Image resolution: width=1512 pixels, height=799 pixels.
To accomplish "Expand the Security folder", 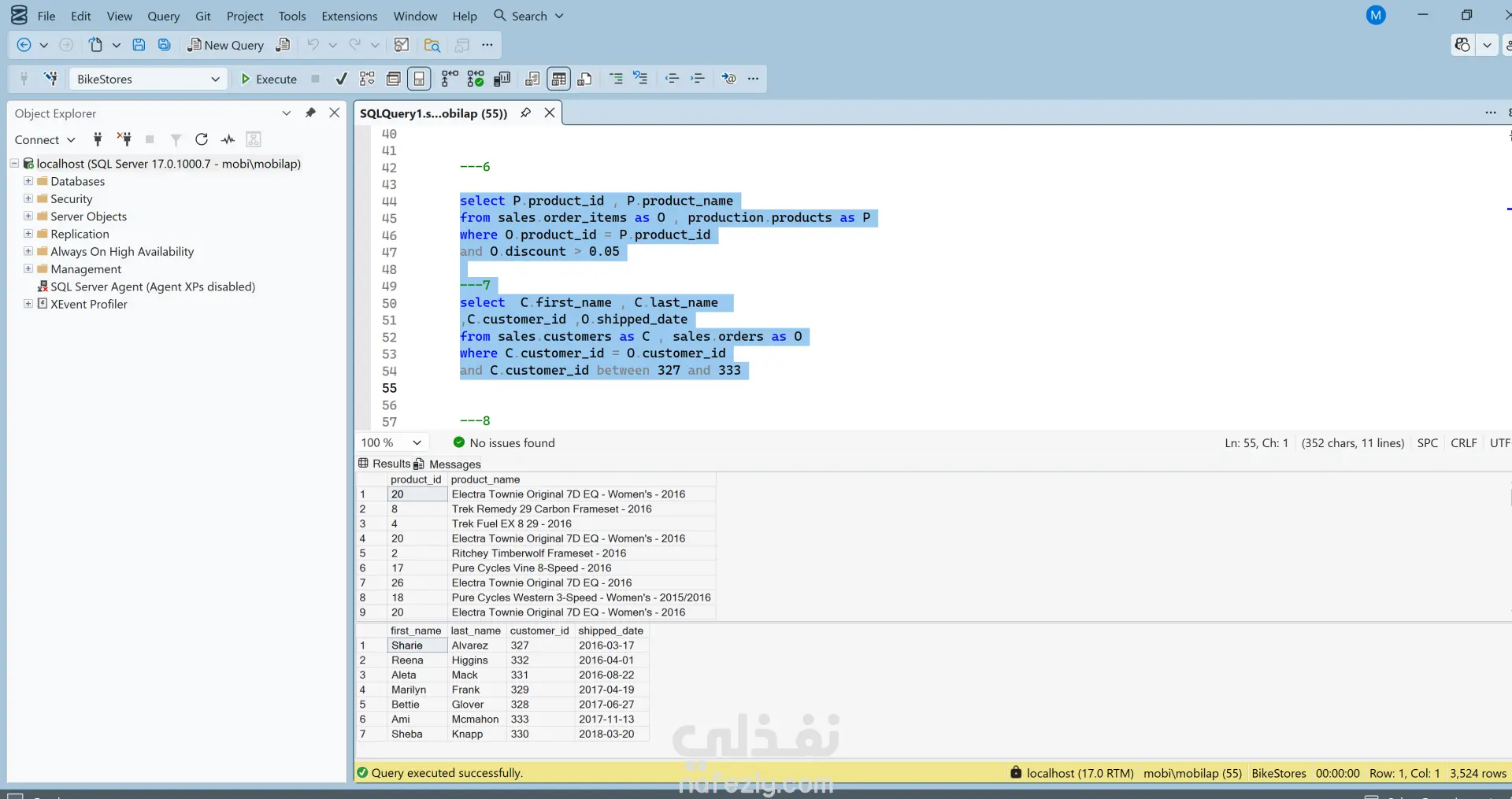I will [x=28, y=198].
